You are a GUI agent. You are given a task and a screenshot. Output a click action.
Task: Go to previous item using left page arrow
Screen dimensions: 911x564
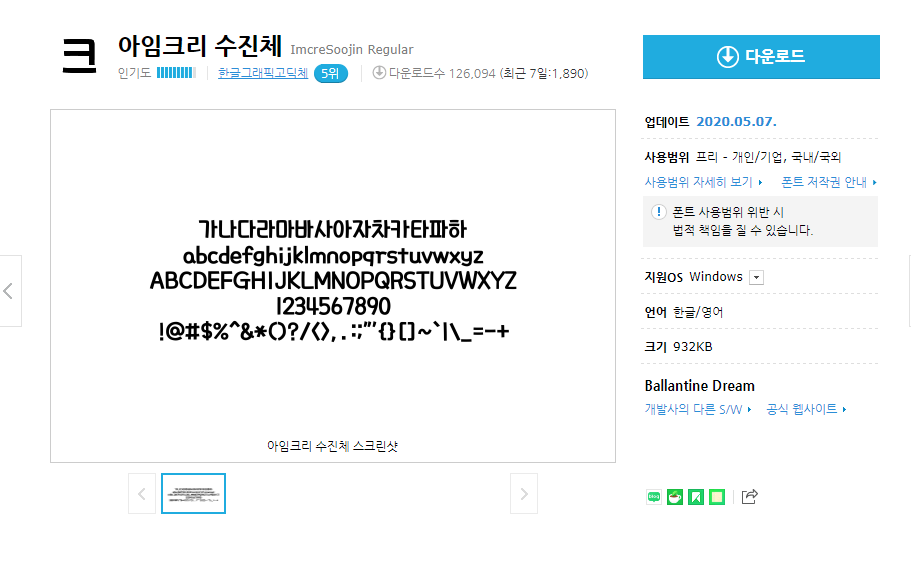(x=9, y=291)
